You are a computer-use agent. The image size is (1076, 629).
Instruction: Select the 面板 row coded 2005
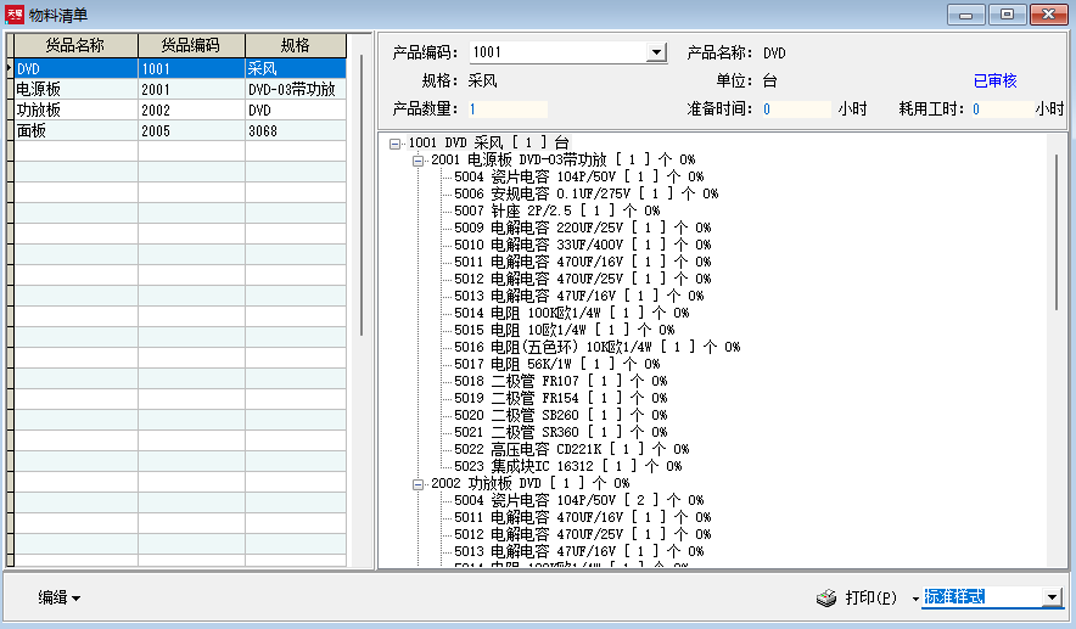[180, 130]
